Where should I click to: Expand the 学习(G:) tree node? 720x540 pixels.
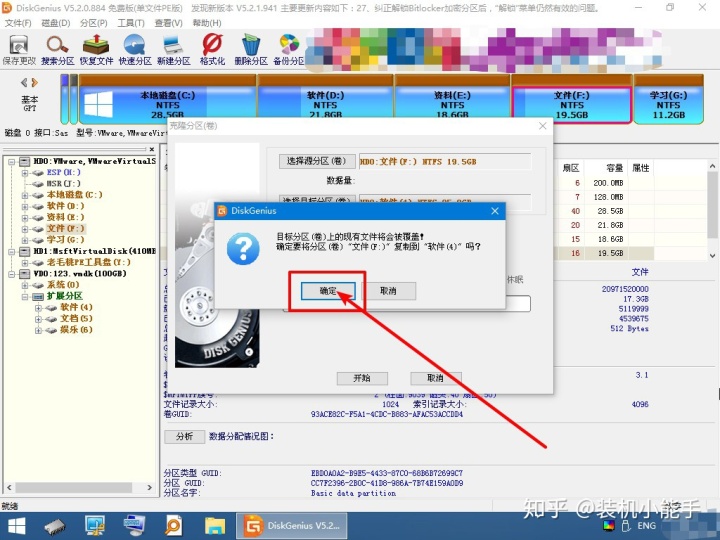click(x=25, y=240)
